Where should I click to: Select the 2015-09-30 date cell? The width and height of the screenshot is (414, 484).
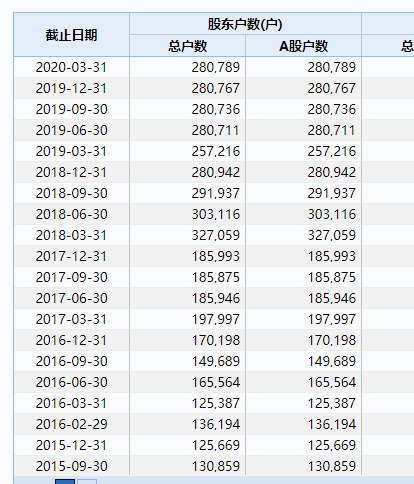click(71, 466)
